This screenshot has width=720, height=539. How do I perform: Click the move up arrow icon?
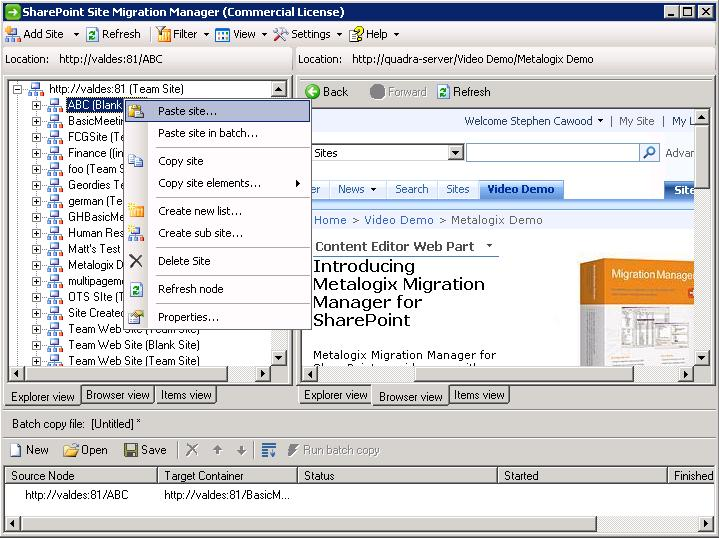tap(218, 450)
